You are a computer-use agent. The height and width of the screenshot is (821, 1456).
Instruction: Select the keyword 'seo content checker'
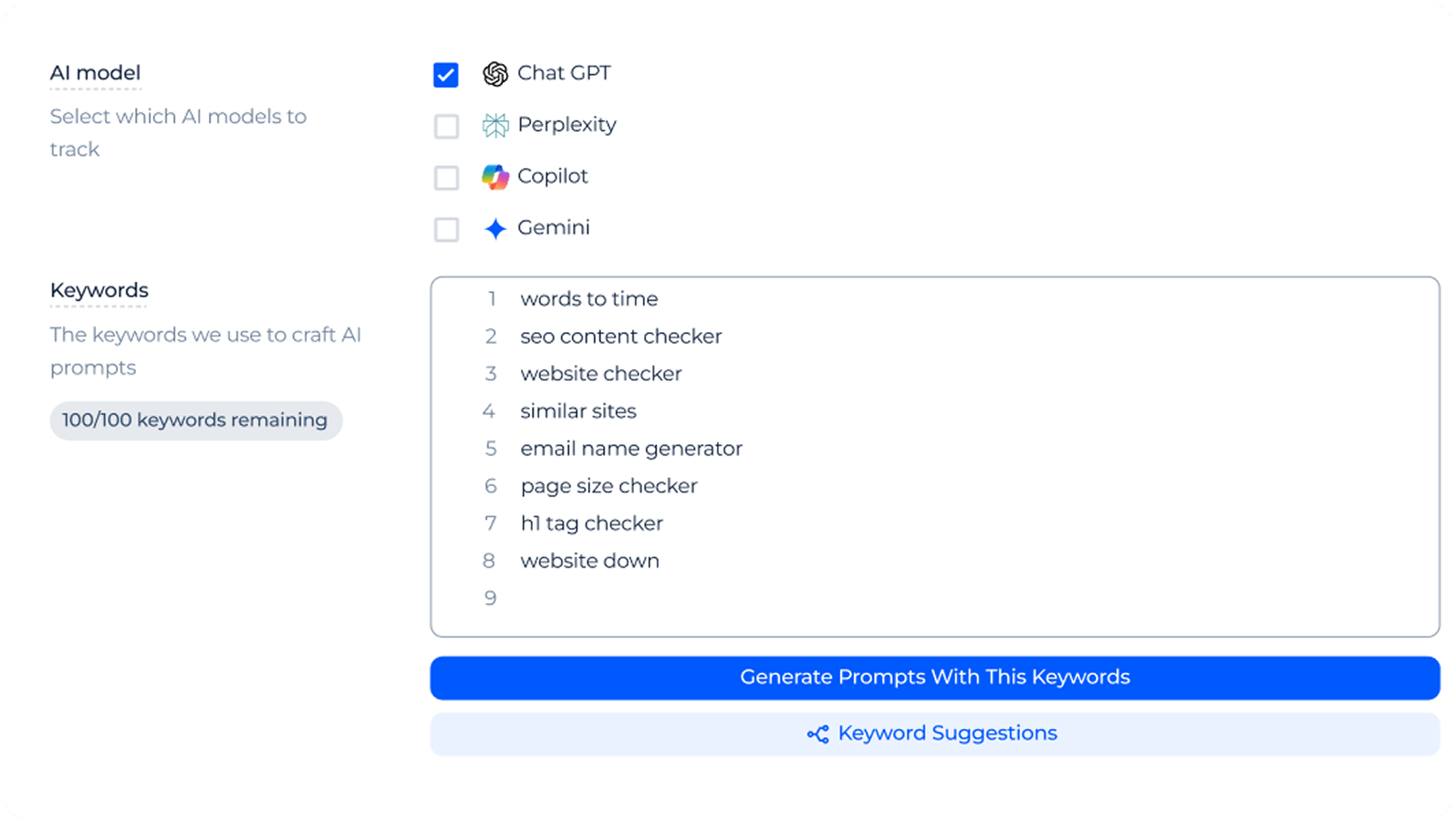pyautogui.click(x=621, y=336)
